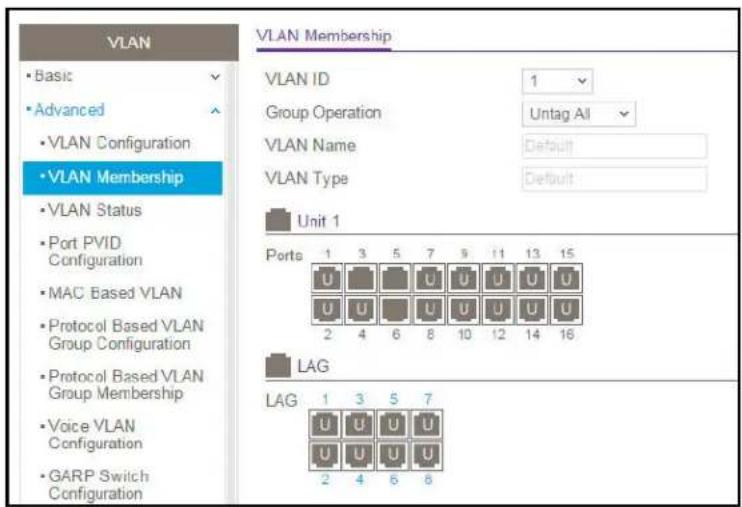Select the VLAN Membership tab heading
Screen dimensions: 742x507
324,36
